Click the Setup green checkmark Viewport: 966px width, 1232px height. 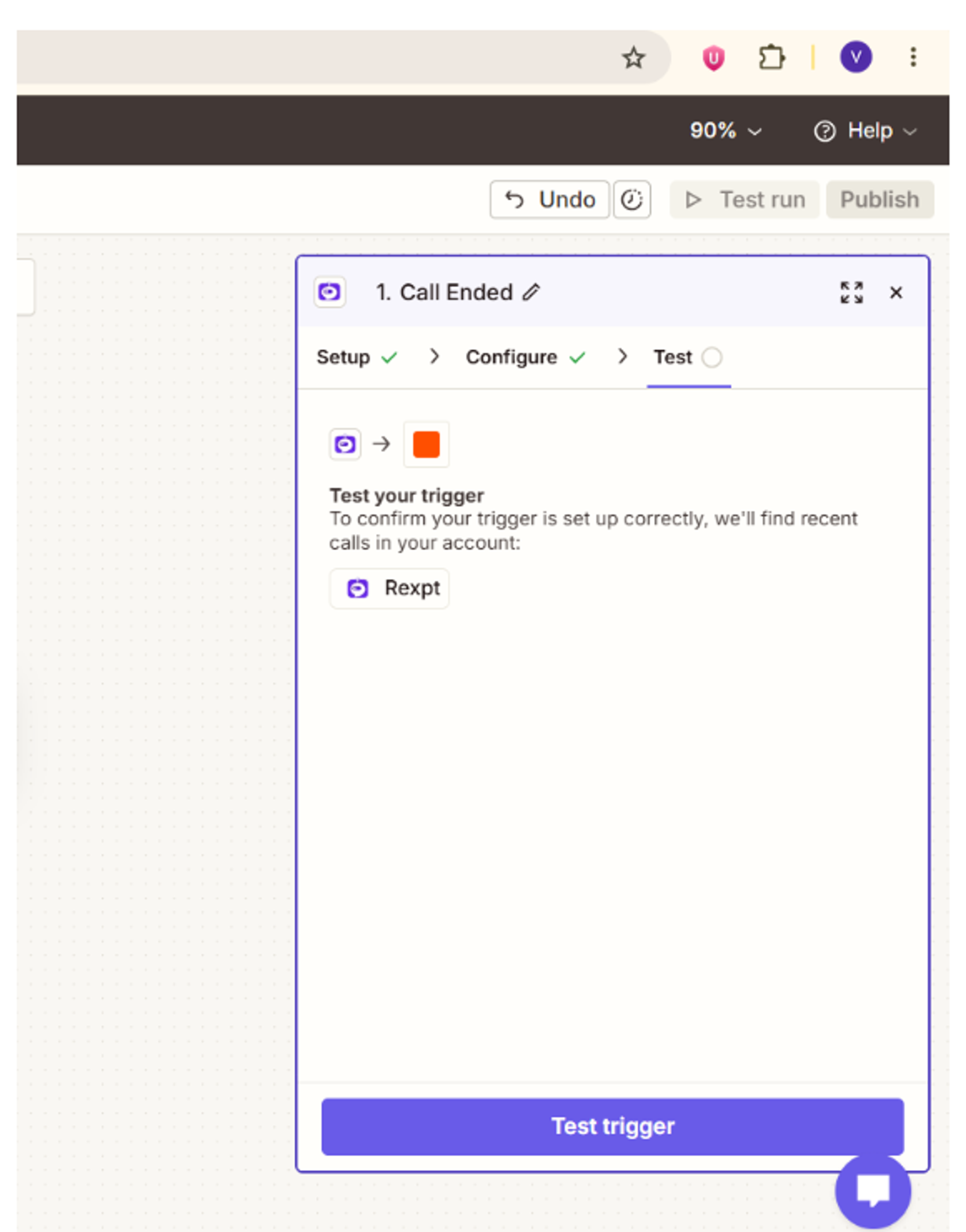(389, 357)
